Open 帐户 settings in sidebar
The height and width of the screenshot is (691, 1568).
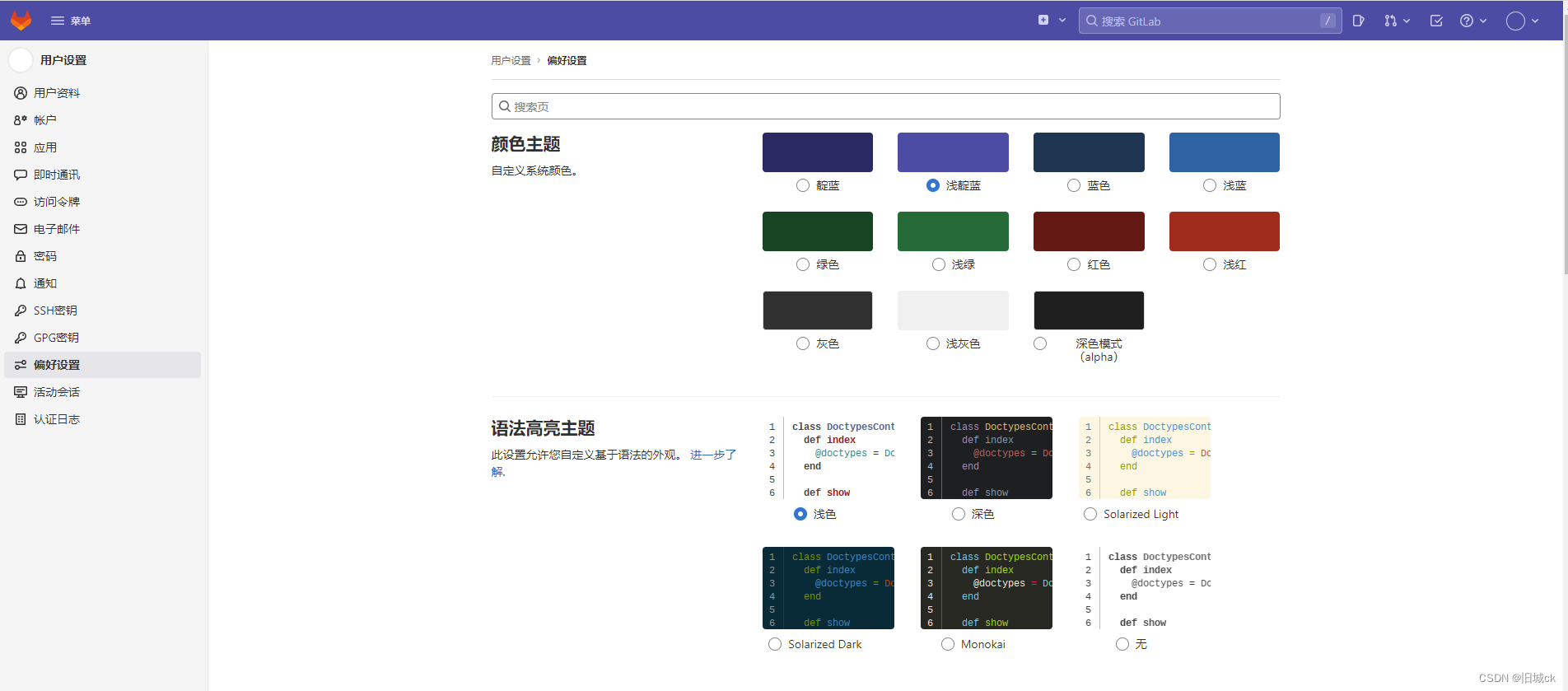(x=103, y=120)
